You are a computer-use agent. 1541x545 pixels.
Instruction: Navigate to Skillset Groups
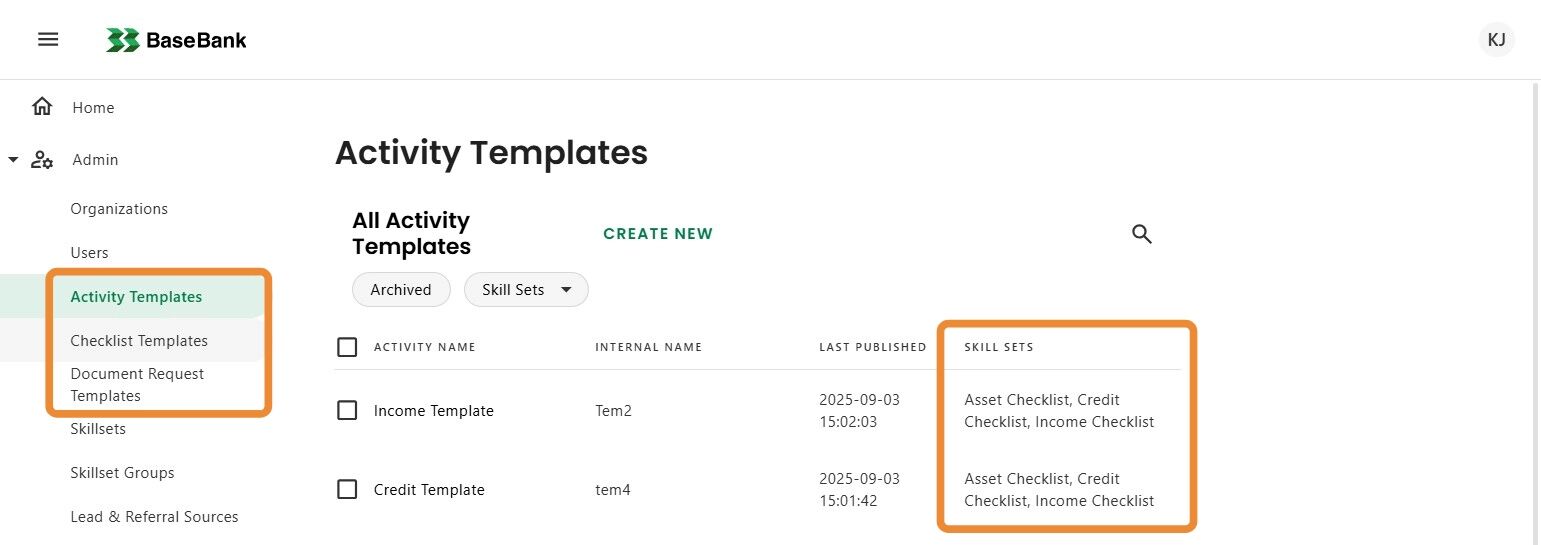tap(122, 473)
